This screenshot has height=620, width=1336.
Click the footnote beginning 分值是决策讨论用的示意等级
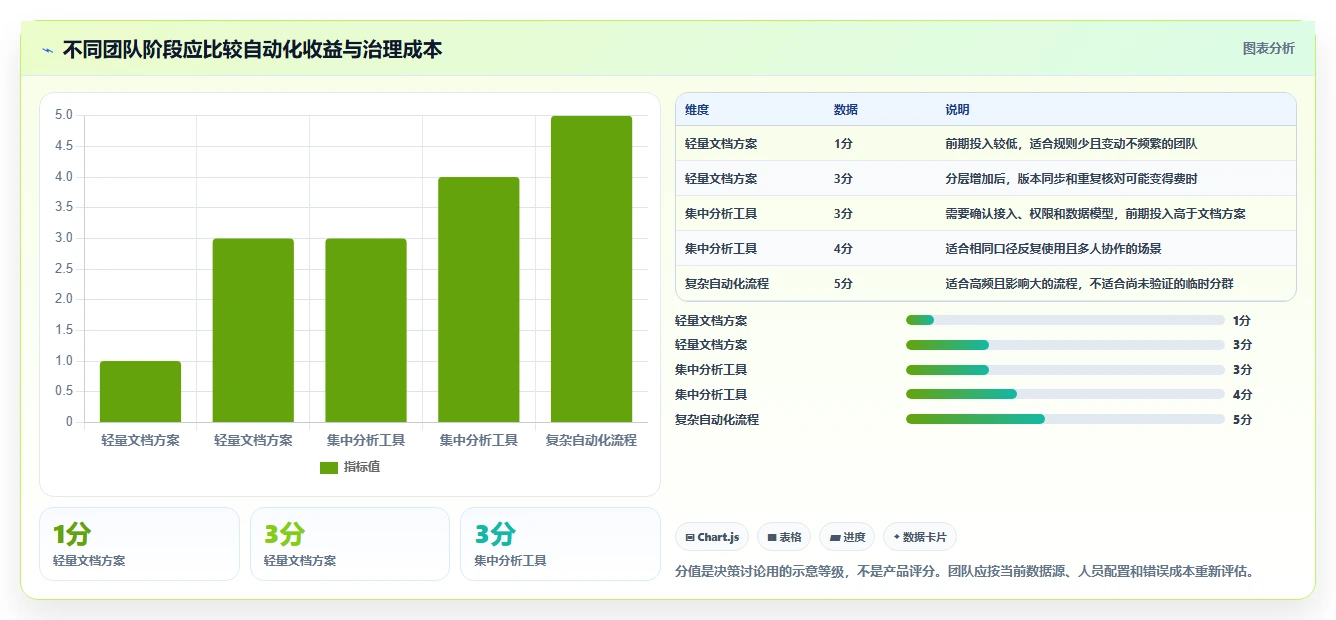[965, 572]
